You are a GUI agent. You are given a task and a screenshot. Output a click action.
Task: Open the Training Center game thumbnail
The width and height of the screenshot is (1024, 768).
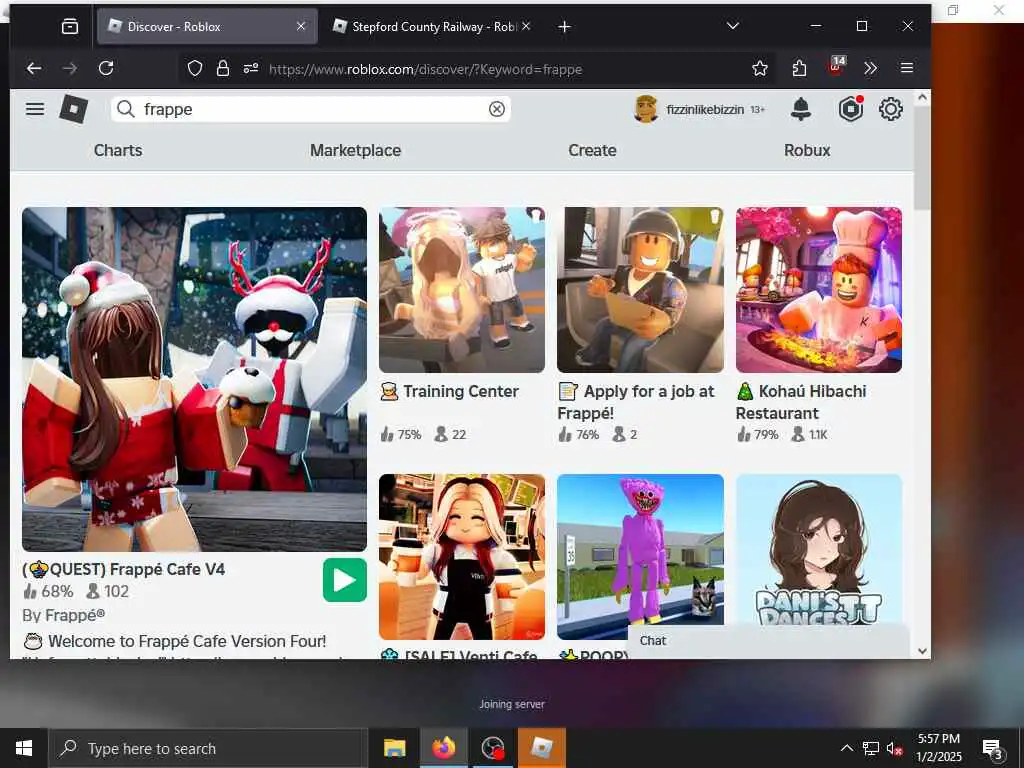462,290
